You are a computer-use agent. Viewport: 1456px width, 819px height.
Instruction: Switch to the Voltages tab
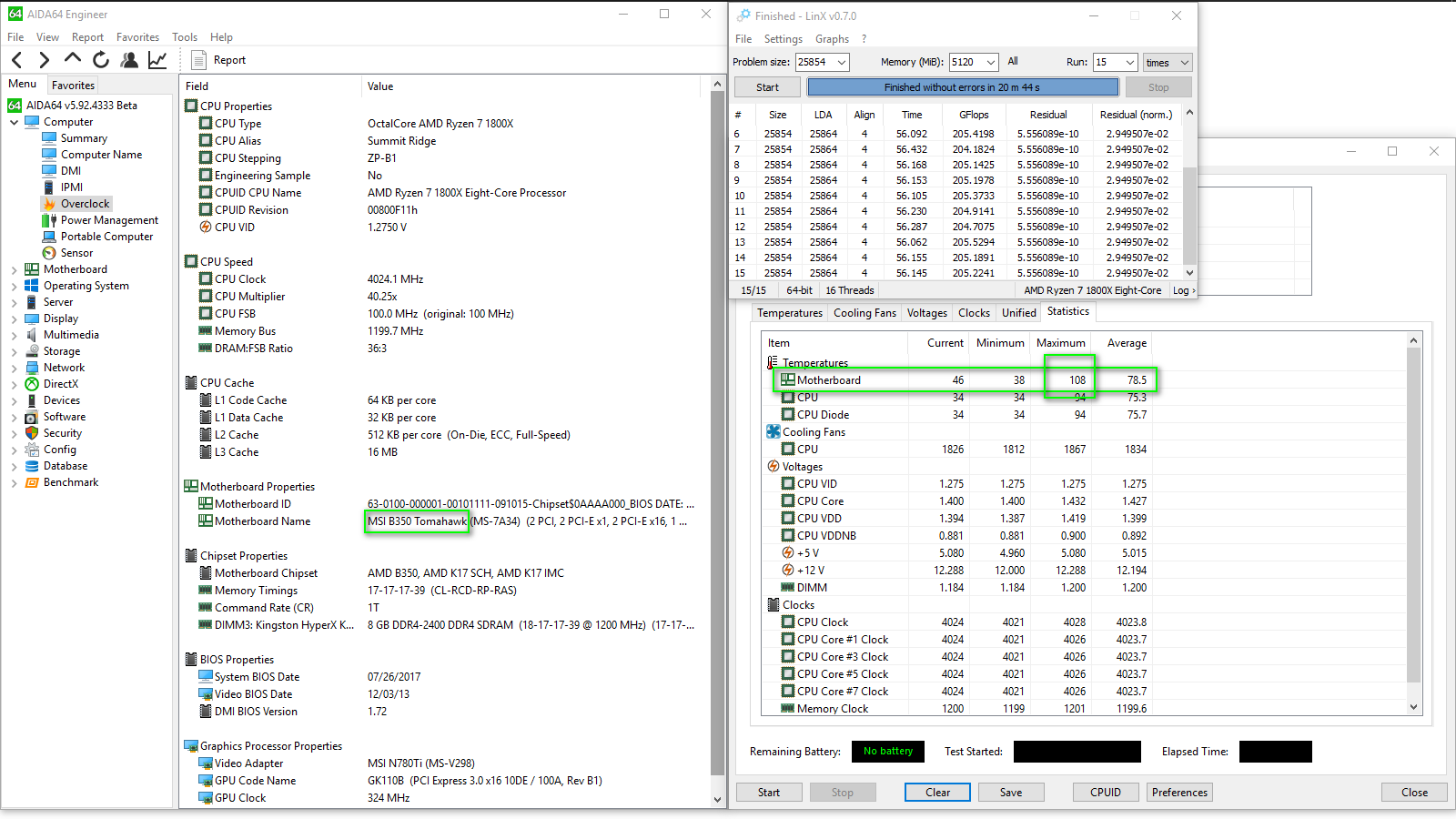927,313
